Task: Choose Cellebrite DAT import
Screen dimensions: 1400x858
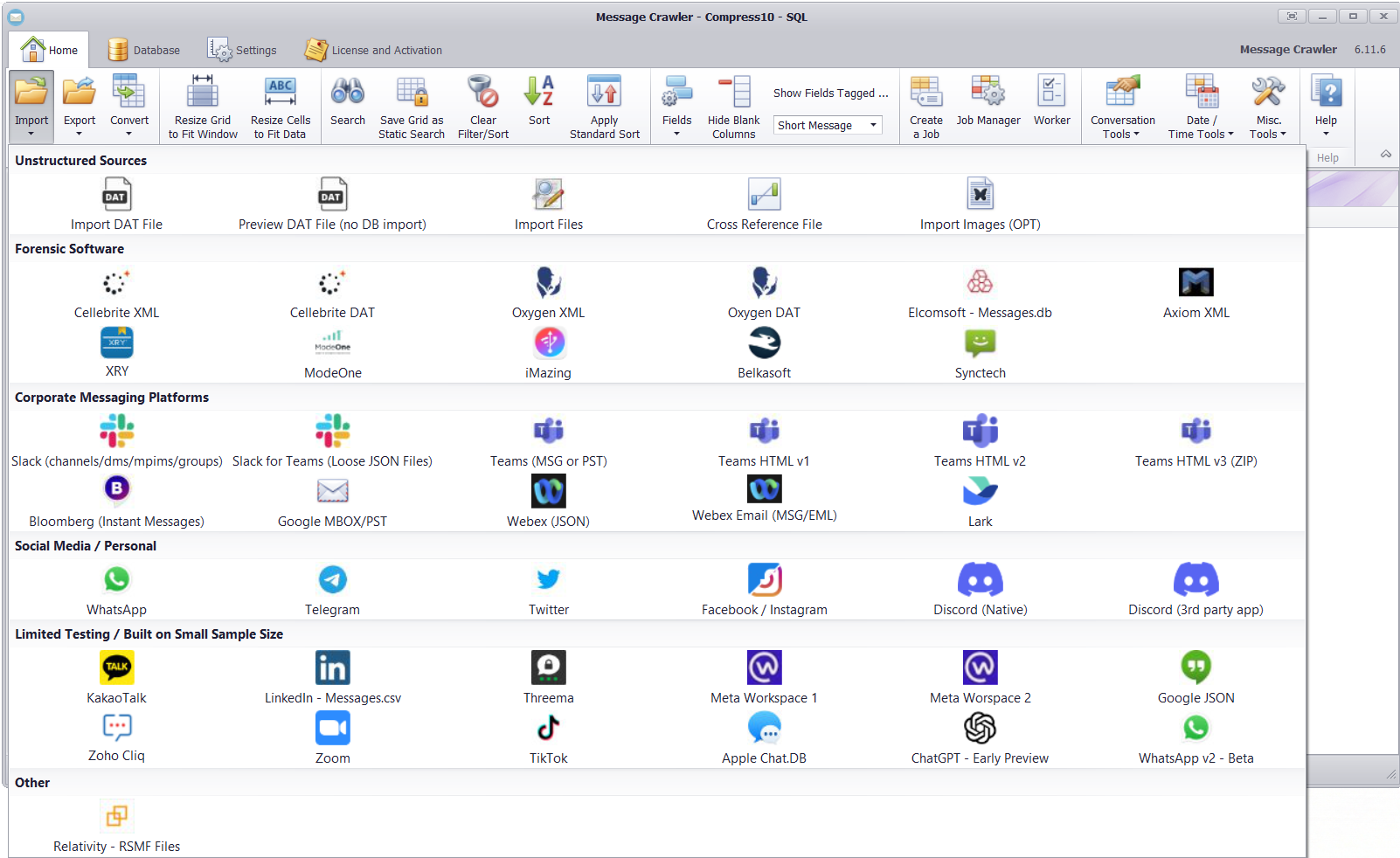Action: coord(332,294)
